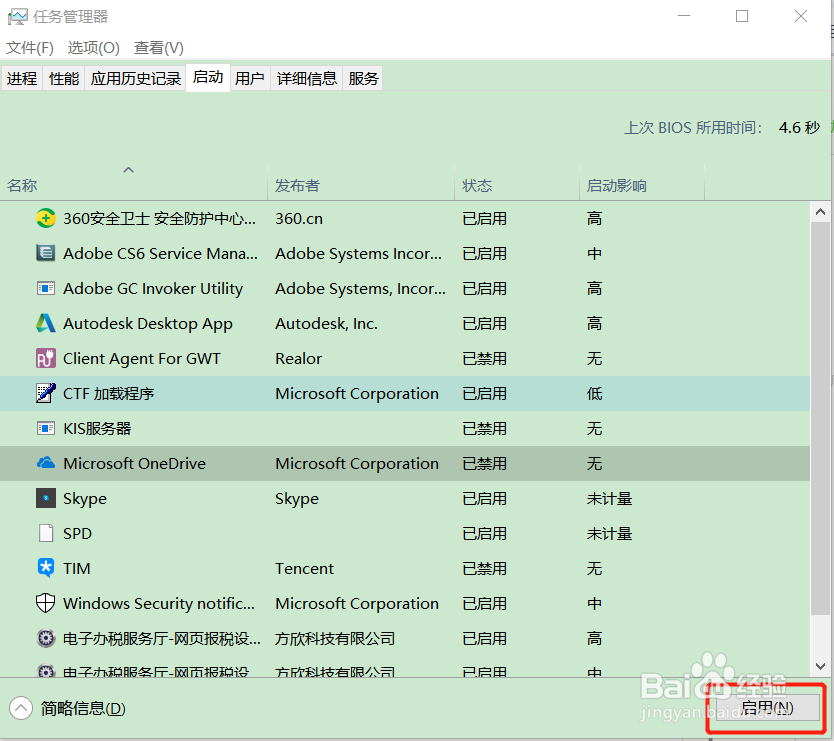Select the 360安全卫士 安全防护中心 row name
This screenshot has height=741, width=834.
click(x=159, y=219)
